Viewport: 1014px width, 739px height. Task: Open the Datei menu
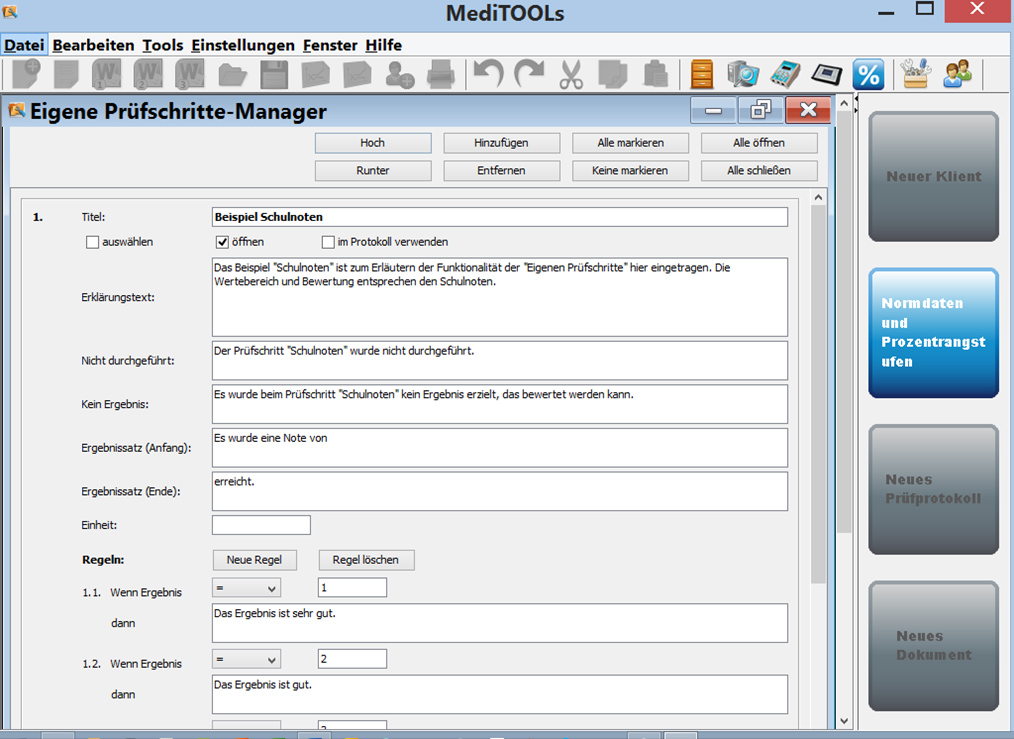(x=24, y=45)
